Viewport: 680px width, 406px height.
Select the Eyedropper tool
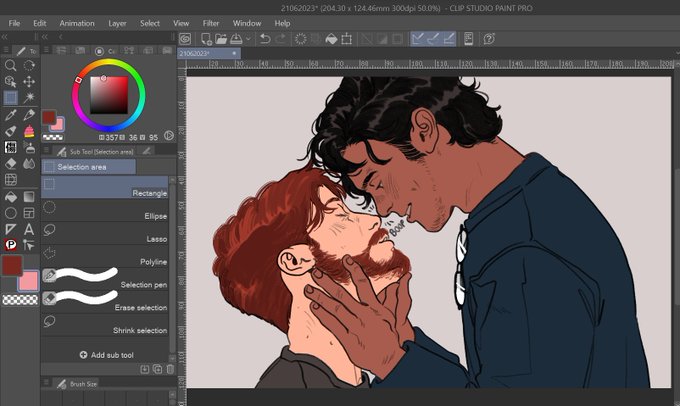coord(10,115)
